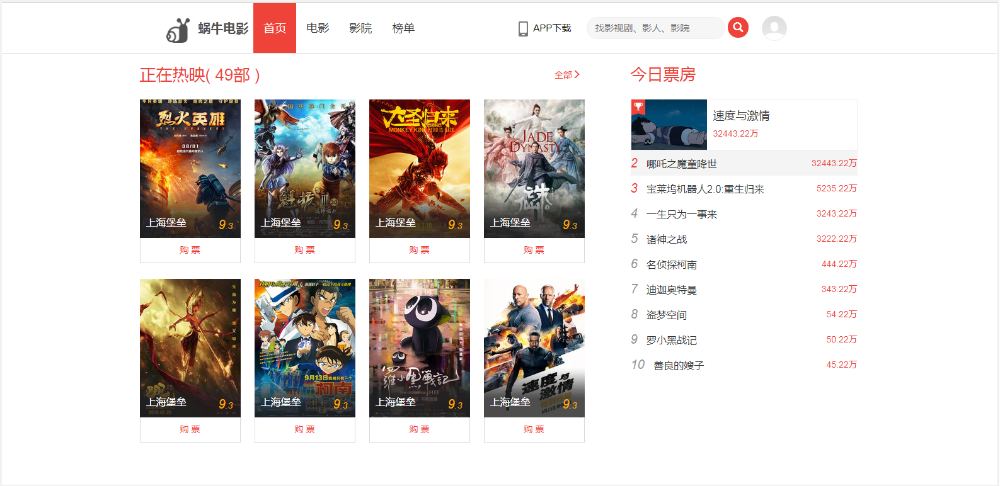Click the 444.22万 box office value

(839, 264)
